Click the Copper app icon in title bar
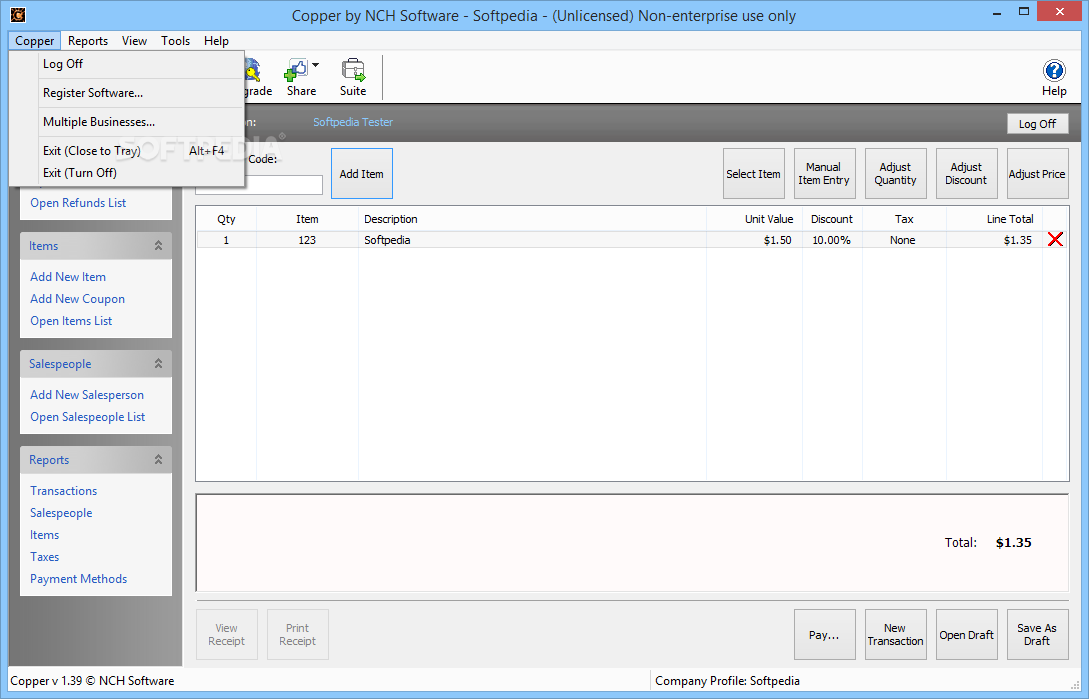The image size is (1089, 699). 18,15
